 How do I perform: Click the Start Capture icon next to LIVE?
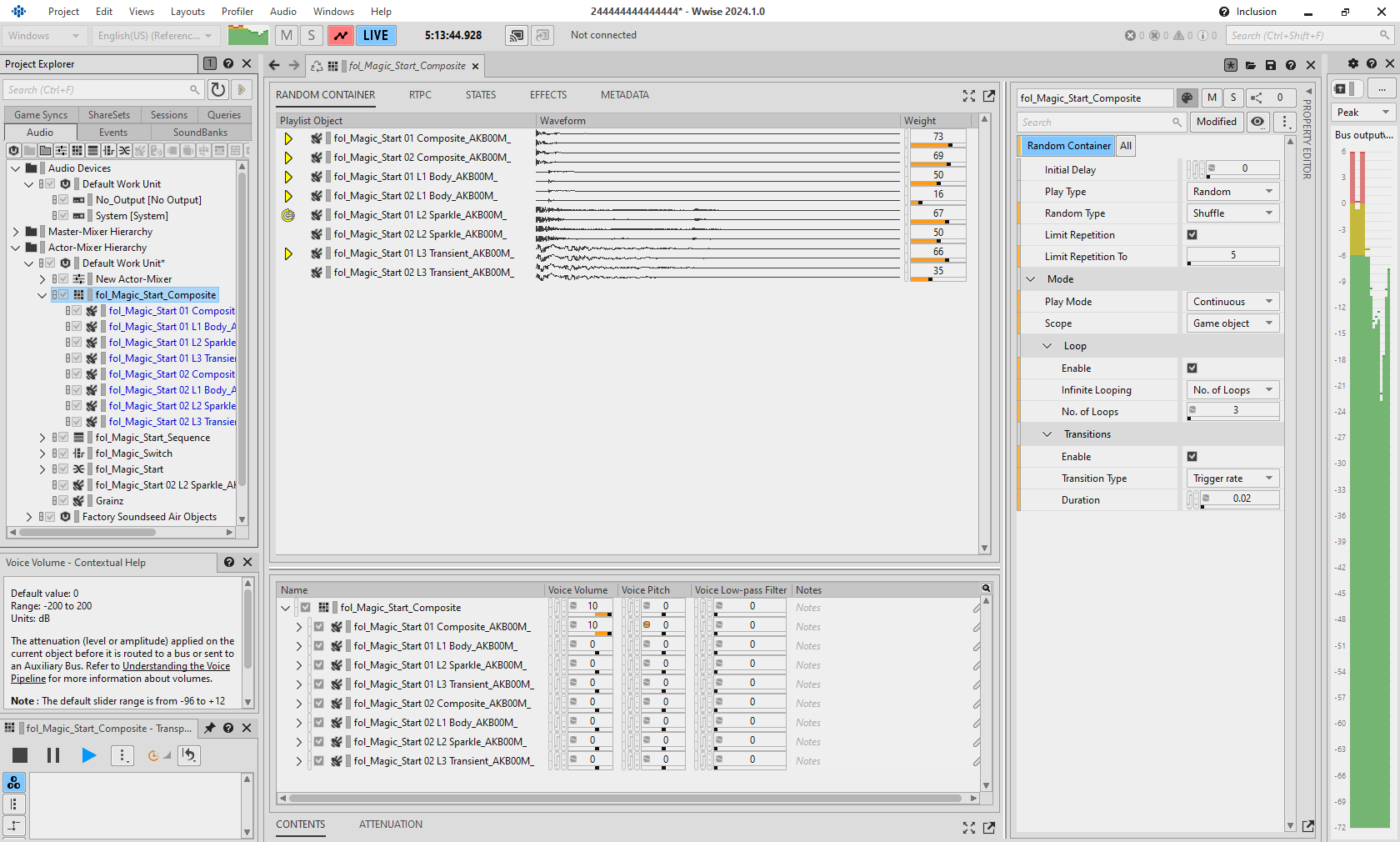(340, 35)
